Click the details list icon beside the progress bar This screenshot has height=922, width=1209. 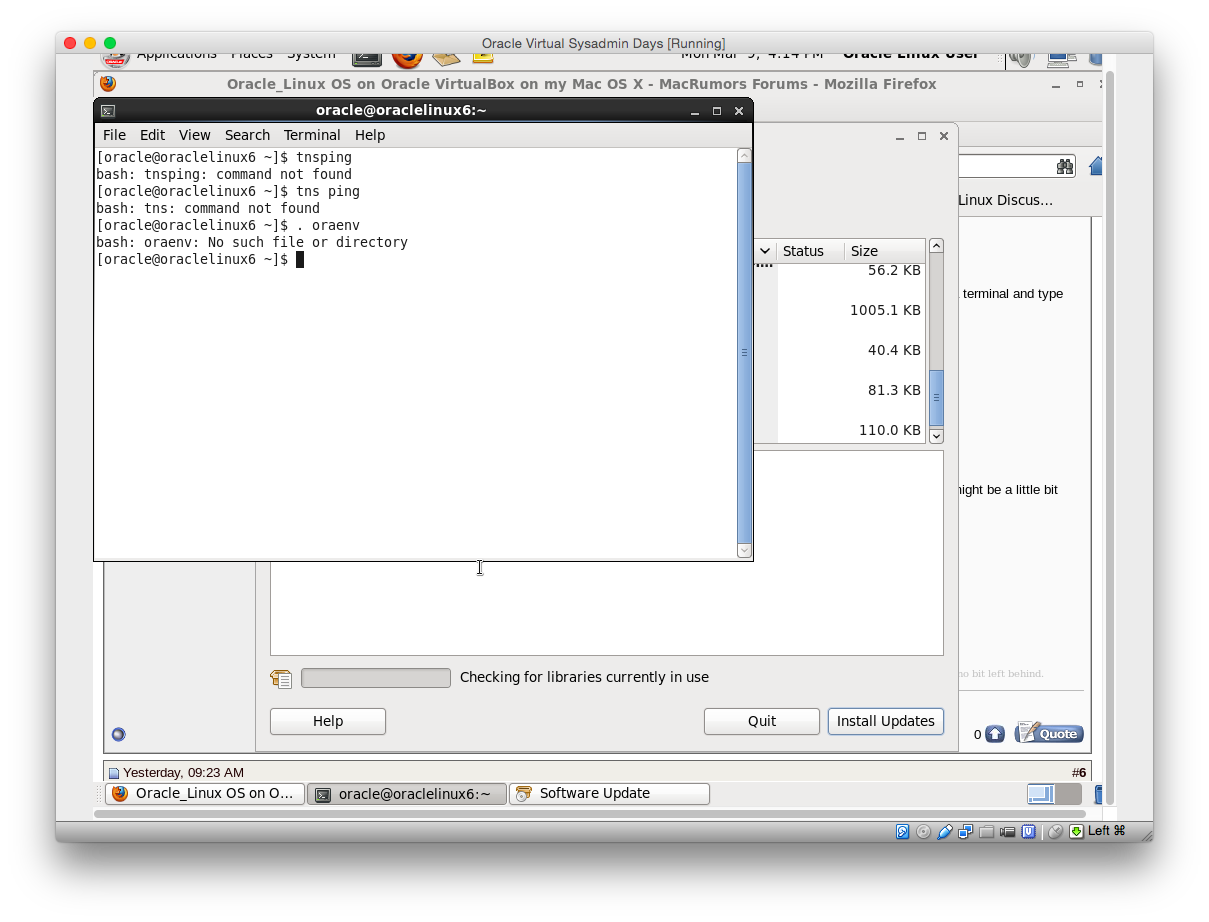281,678
